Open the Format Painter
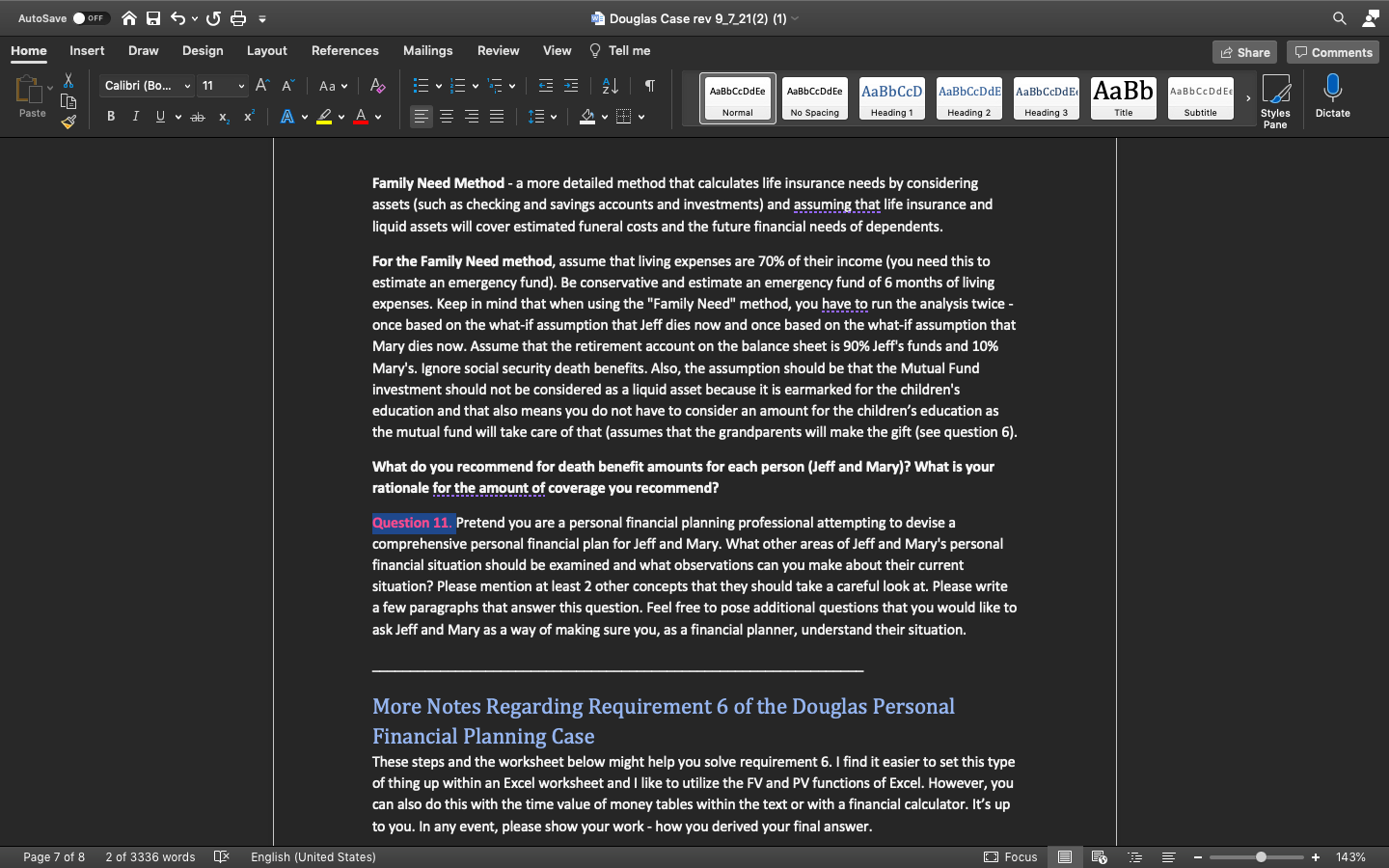 pyautogui.click(x=68, y=122)
